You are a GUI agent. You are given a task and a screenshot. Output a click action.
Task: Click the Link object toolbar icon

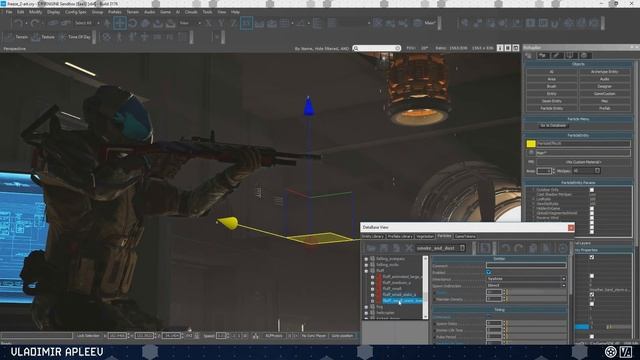pyautogui.click(x=53, y=23)
